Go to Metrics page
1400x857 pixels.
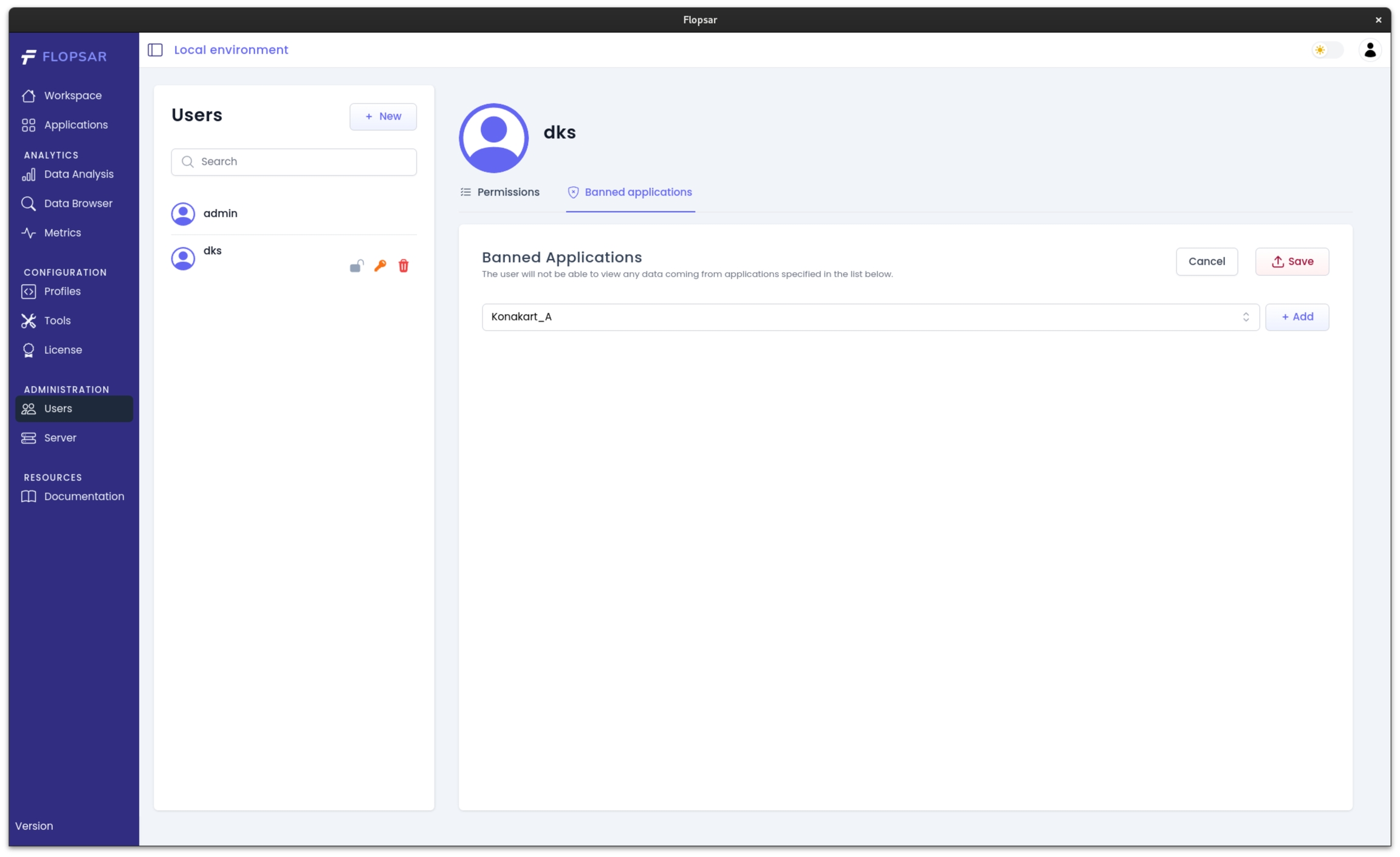62,233
